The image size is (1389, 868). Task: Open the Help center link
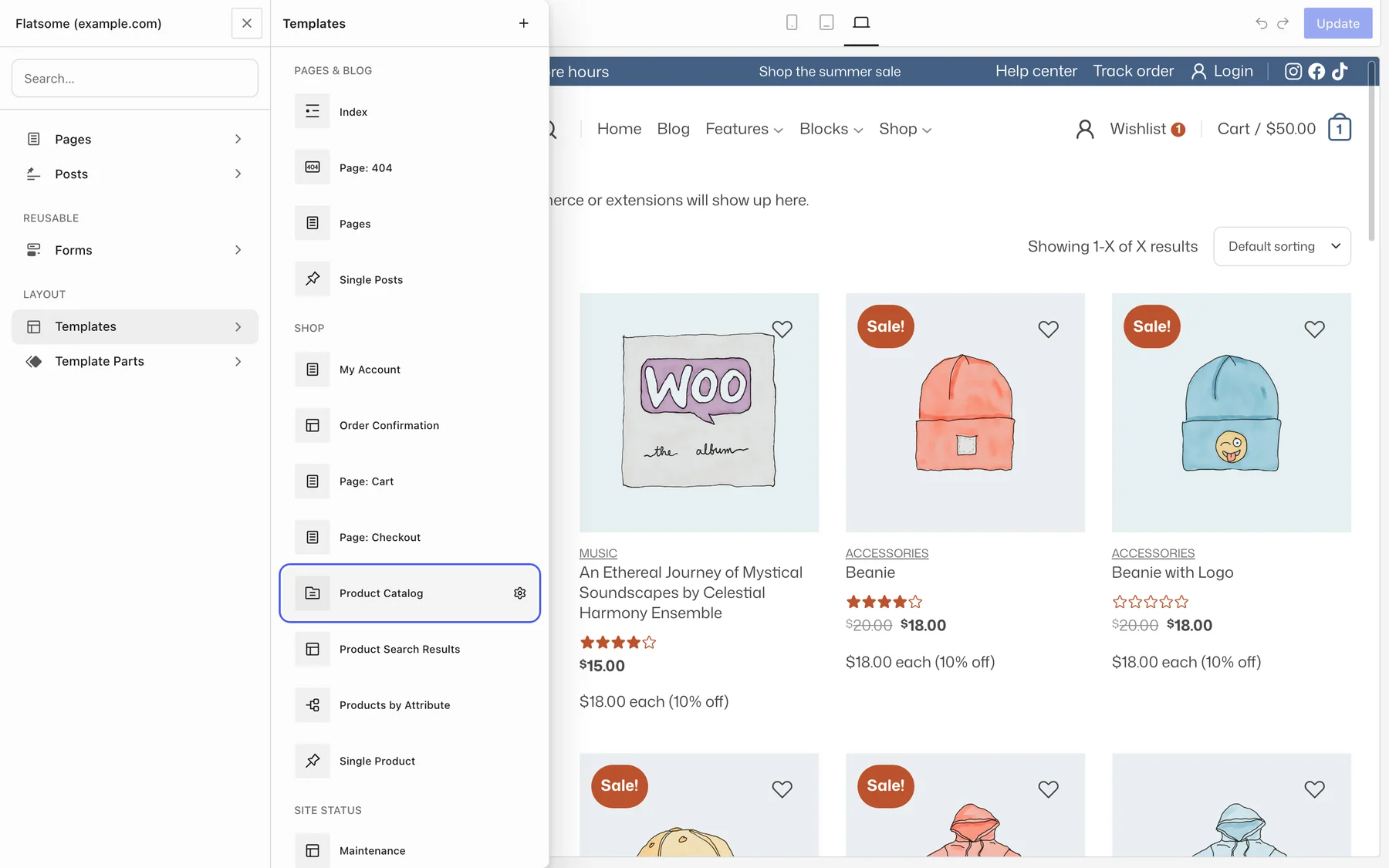pyautogui.click(x=1036, y=71)
